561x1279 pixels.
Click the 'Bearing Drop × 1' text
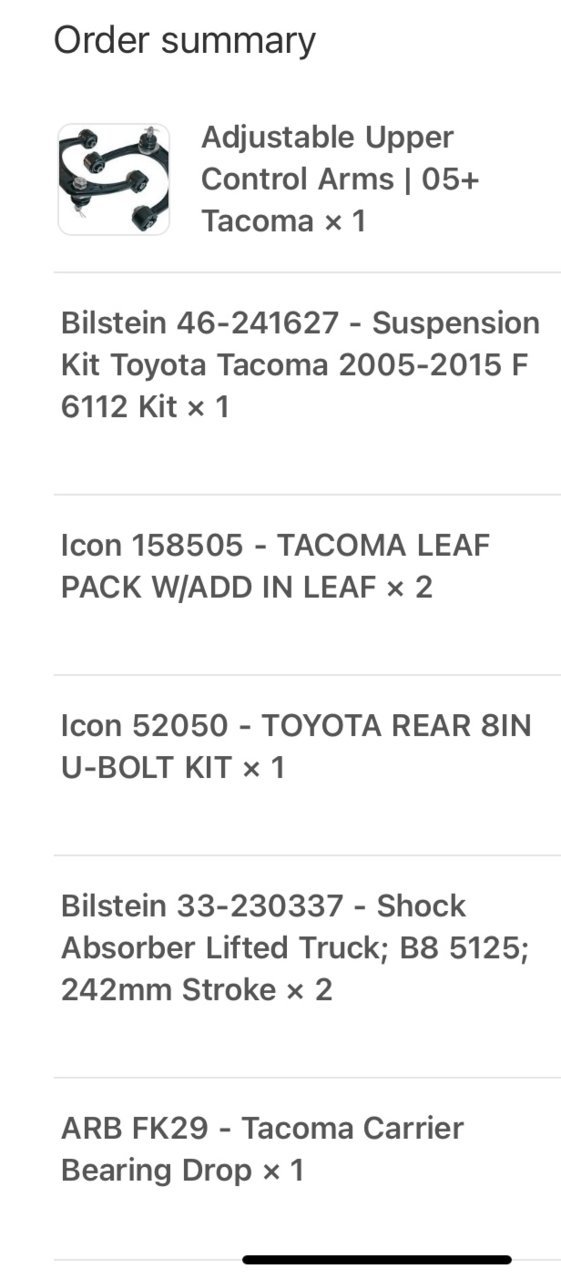tap(182, 1170)
